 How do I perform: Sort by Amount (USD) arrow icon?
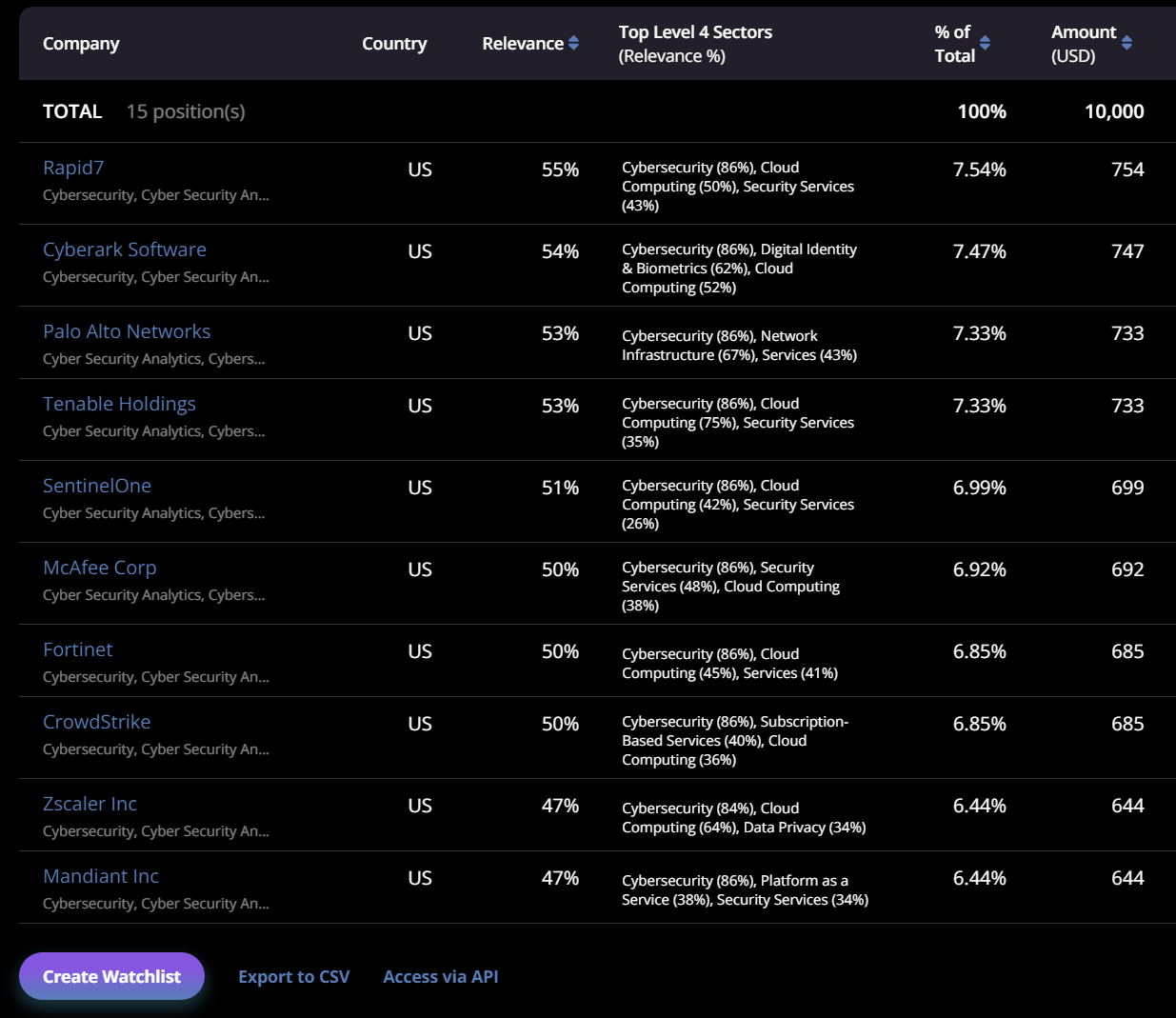[1126, 43]
